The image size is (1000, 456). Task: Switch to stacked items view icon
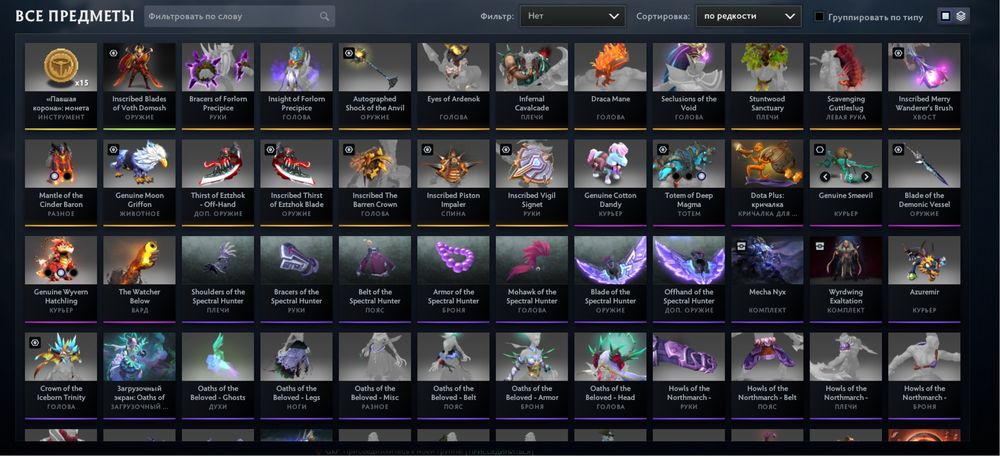[960, 16]
